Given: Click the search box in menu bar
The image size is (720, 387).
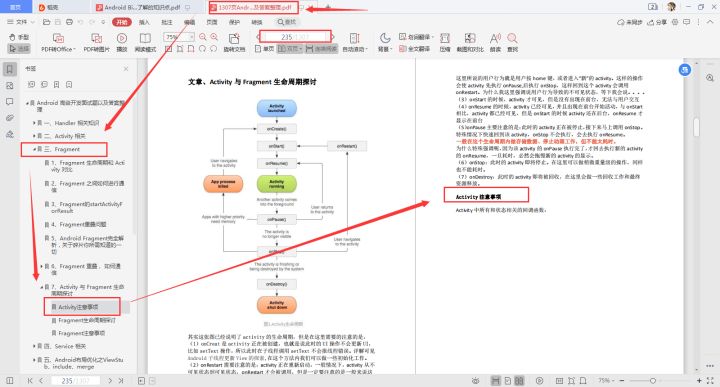Looking at the screenshot, I should [287, 22].
